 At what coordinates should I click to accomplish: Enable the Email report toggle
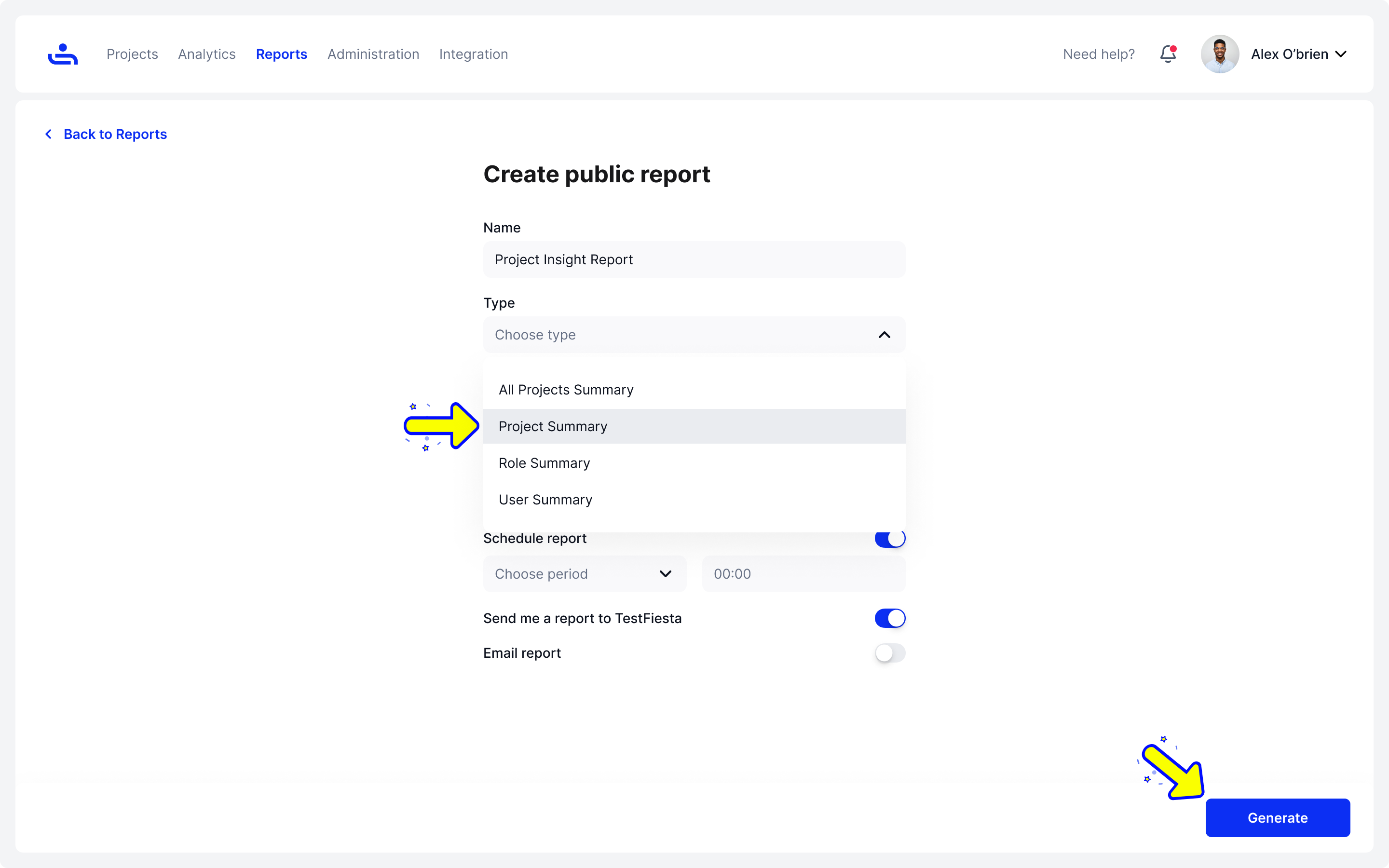coord(890,653)
